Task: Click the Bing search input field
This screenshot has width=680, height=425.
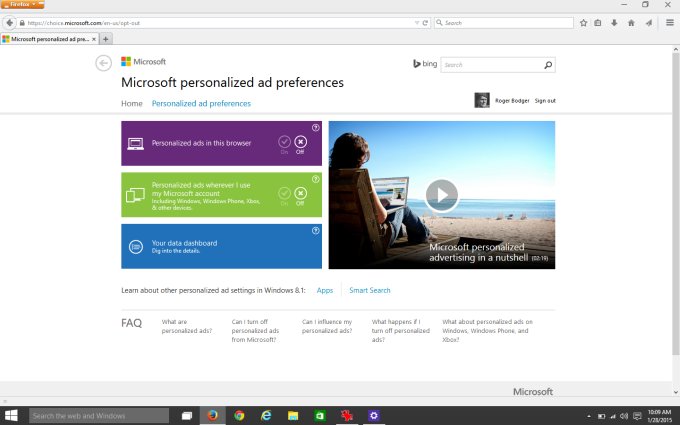Action: pos(492,65)
